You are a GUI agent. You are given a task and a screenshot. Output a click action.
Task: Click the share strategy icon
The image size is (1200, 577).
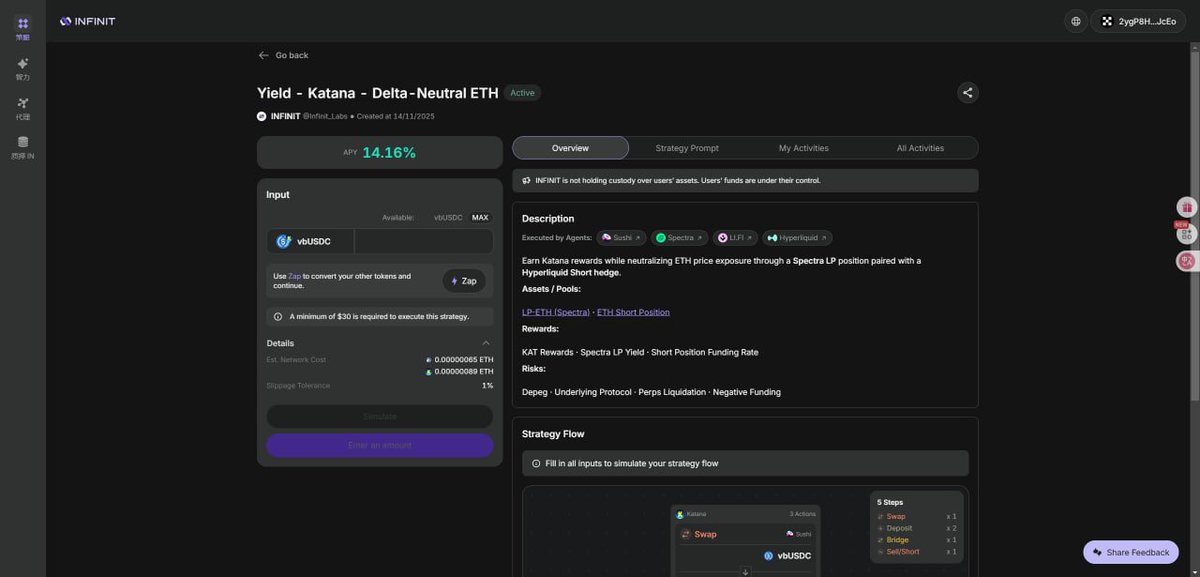pyautogui.click(x=967, y=93)
